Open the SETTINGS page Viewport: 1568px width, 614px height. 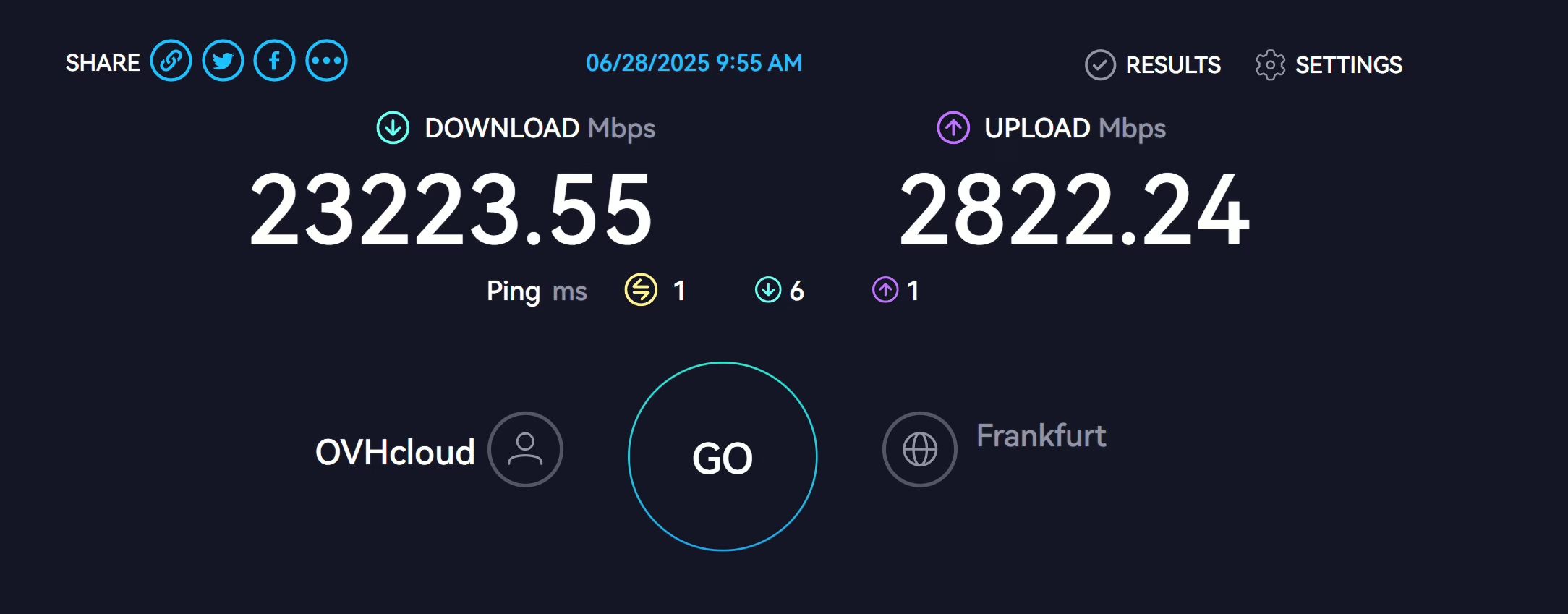pyautogui.click(x=1348, y=65)
